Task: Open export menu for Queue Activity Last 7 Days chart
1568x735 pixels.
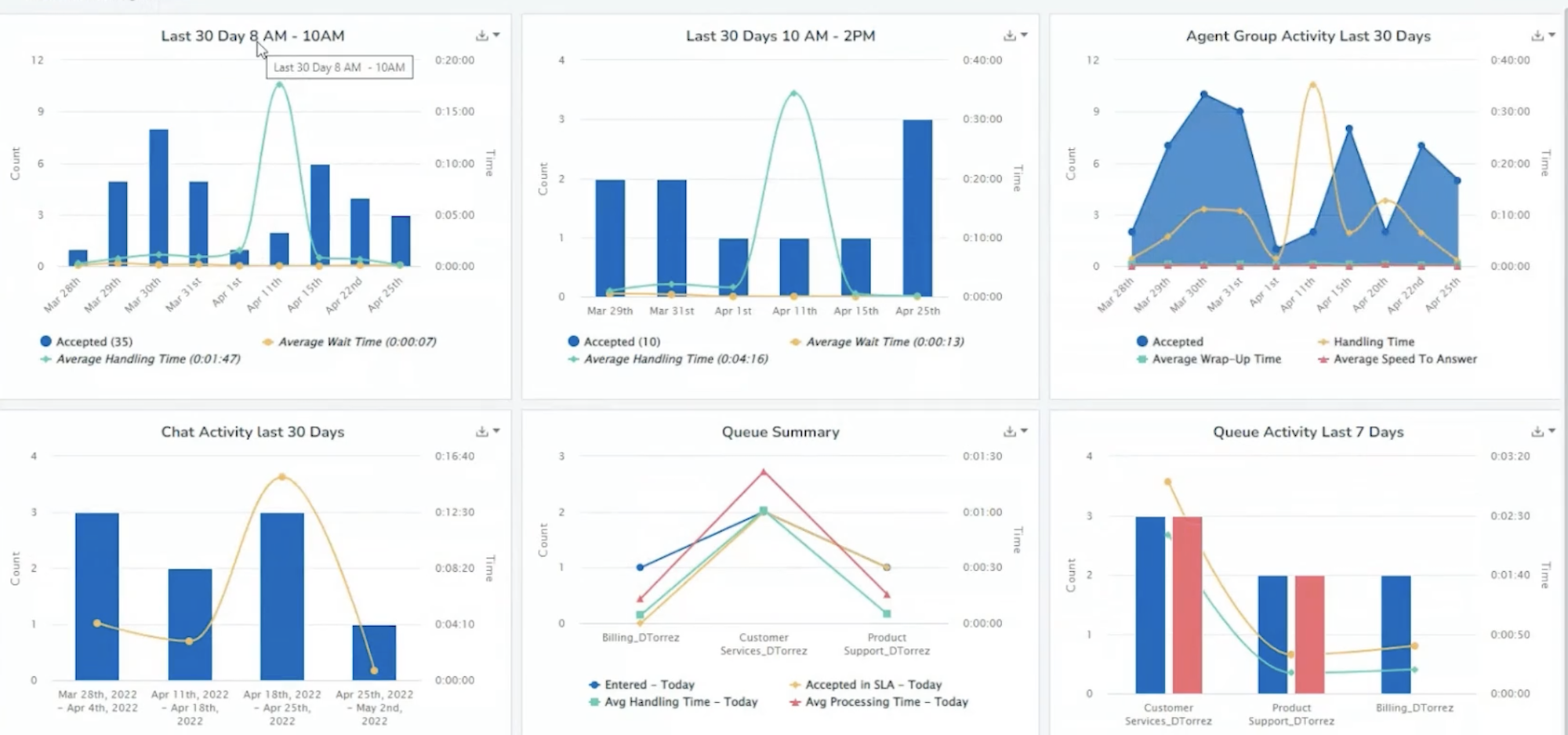Action: coord(1543,431)
